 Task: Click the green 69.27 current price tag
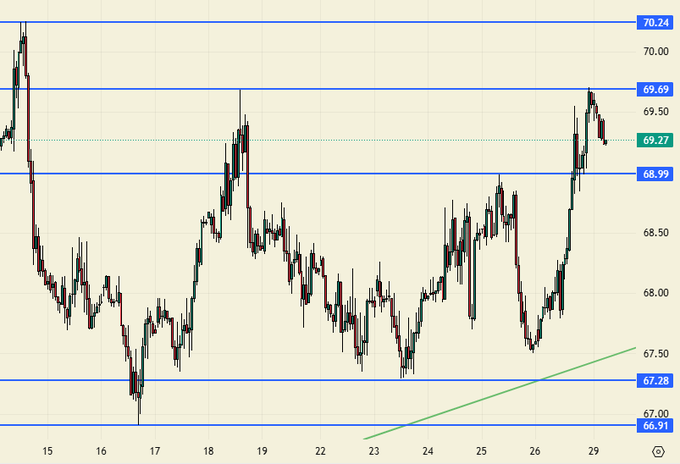pos(656,141)
